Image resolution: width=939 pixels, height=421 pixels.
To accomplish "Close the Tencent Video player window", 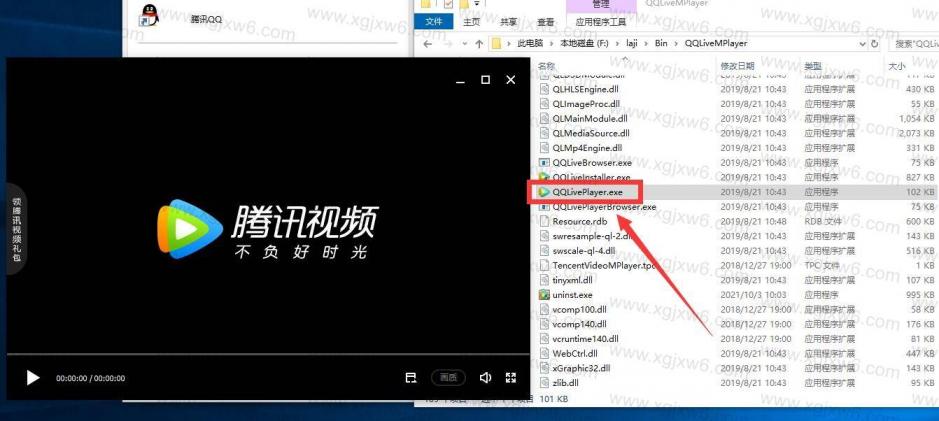I will point(511,80).
